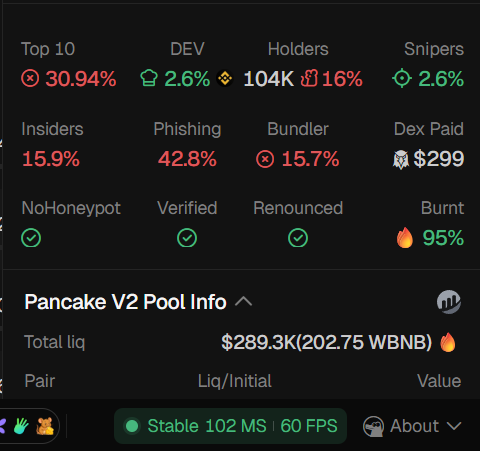Screen dimensions: 480x451
Task: Click the Top 10 value 30.94%
Action: point(81,79)
